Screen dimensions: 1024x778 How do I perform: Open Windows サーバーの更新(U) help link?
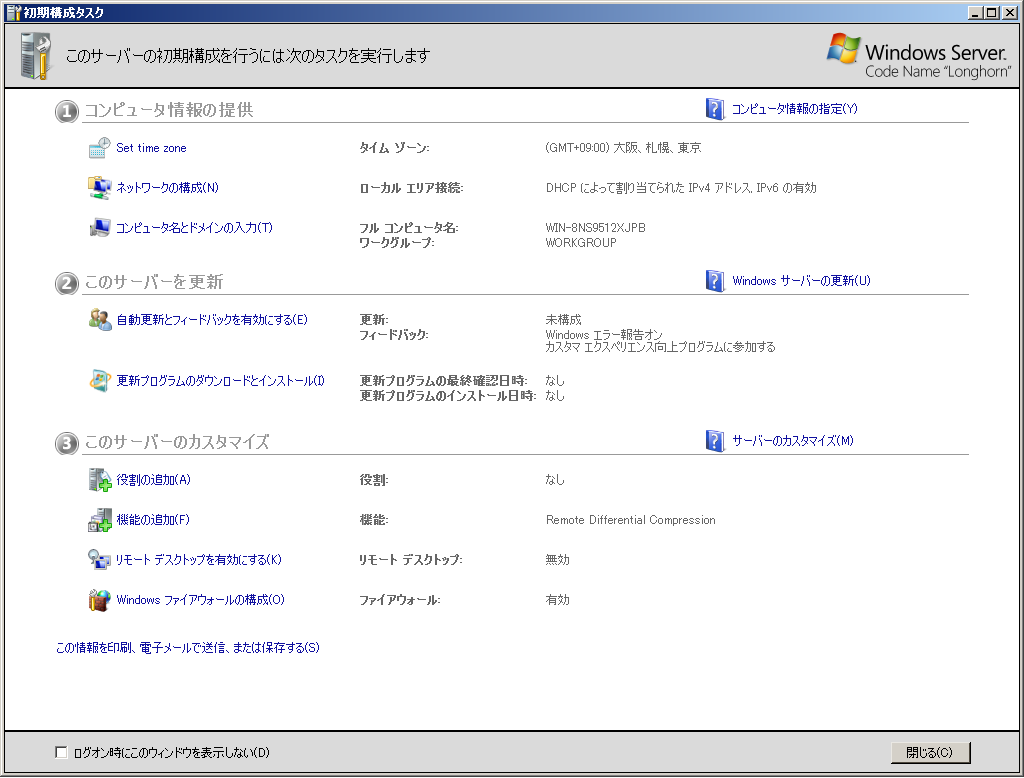click(801, 281)
